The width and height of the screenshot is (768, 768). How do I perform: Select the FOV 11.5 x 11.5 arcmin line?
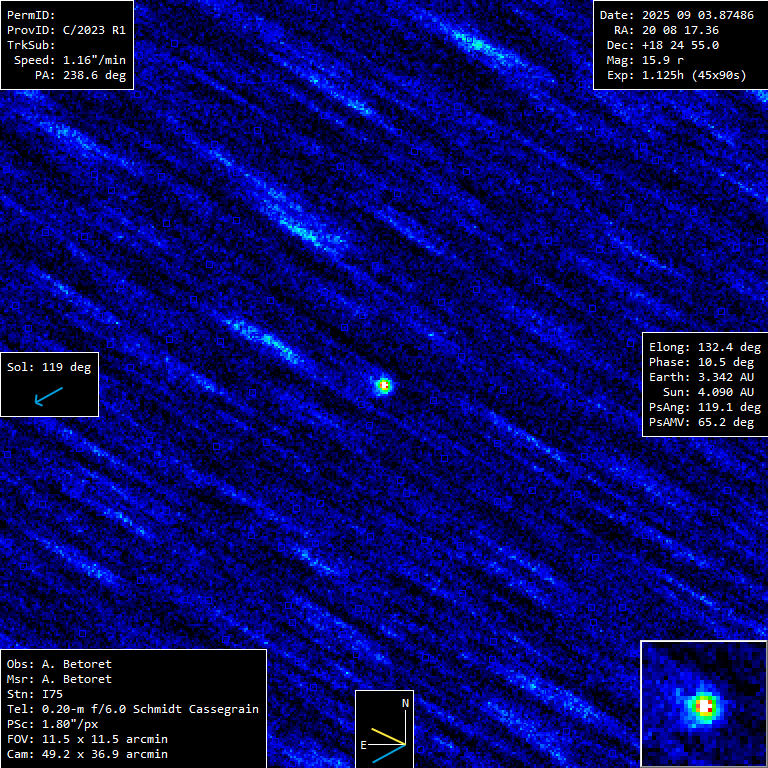pos(86,739)
